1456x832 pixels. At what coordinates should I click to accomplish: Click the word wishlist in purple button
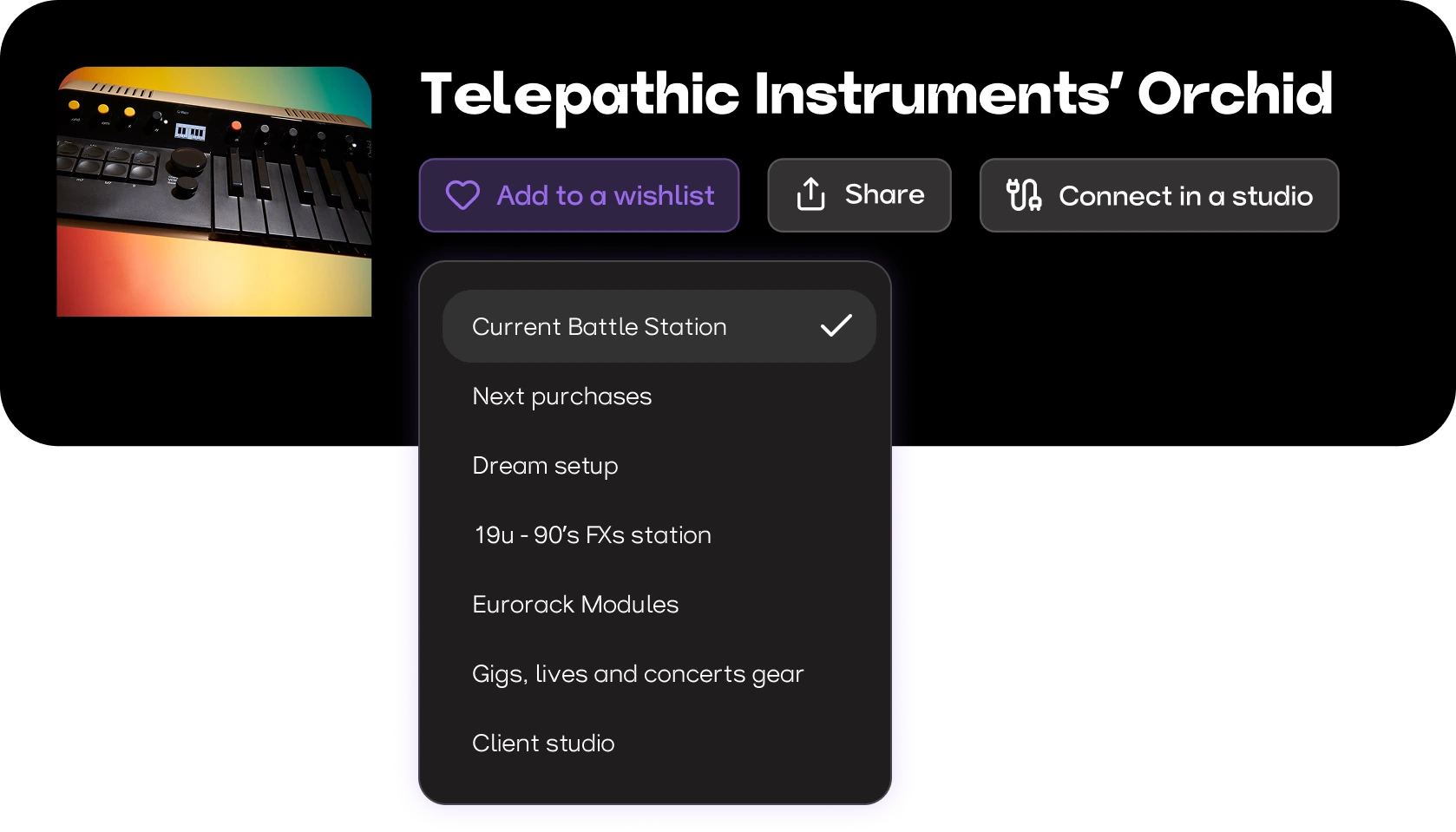665,195
